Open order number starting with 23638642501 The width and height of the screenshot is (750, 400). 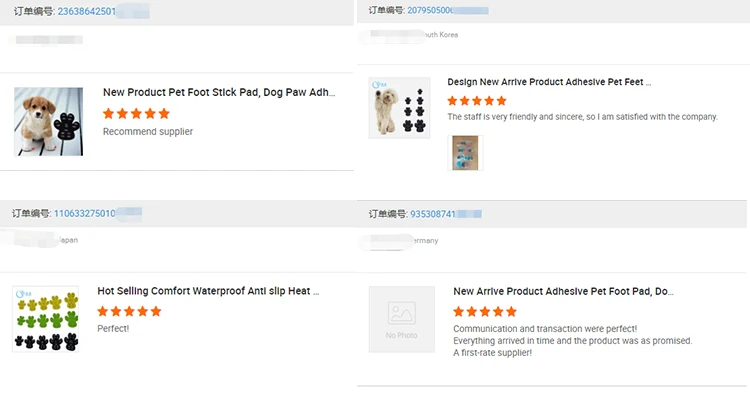pyautogui.click(x=87, y=12)
